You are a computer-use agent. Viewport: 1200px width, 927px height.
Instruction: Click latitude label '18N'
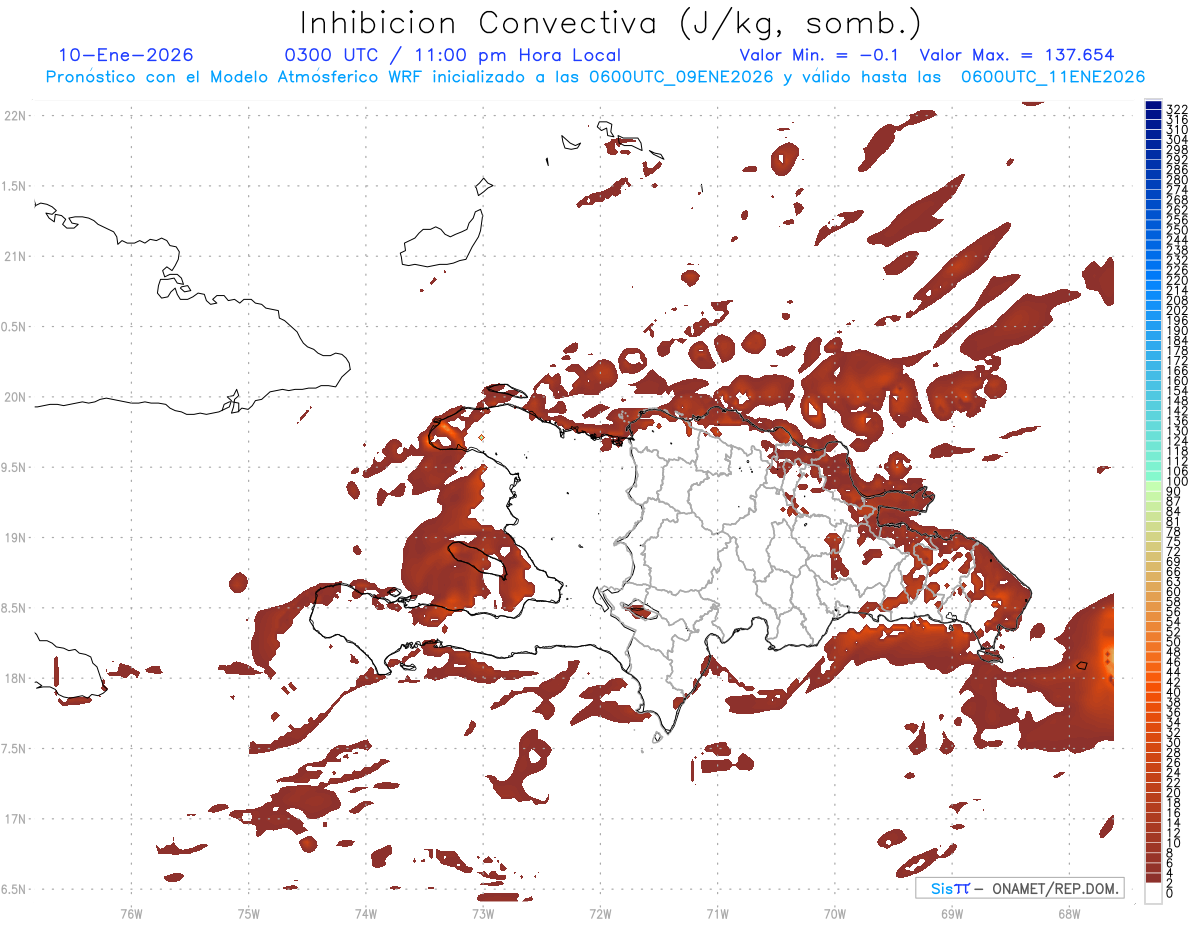[15, 678]
